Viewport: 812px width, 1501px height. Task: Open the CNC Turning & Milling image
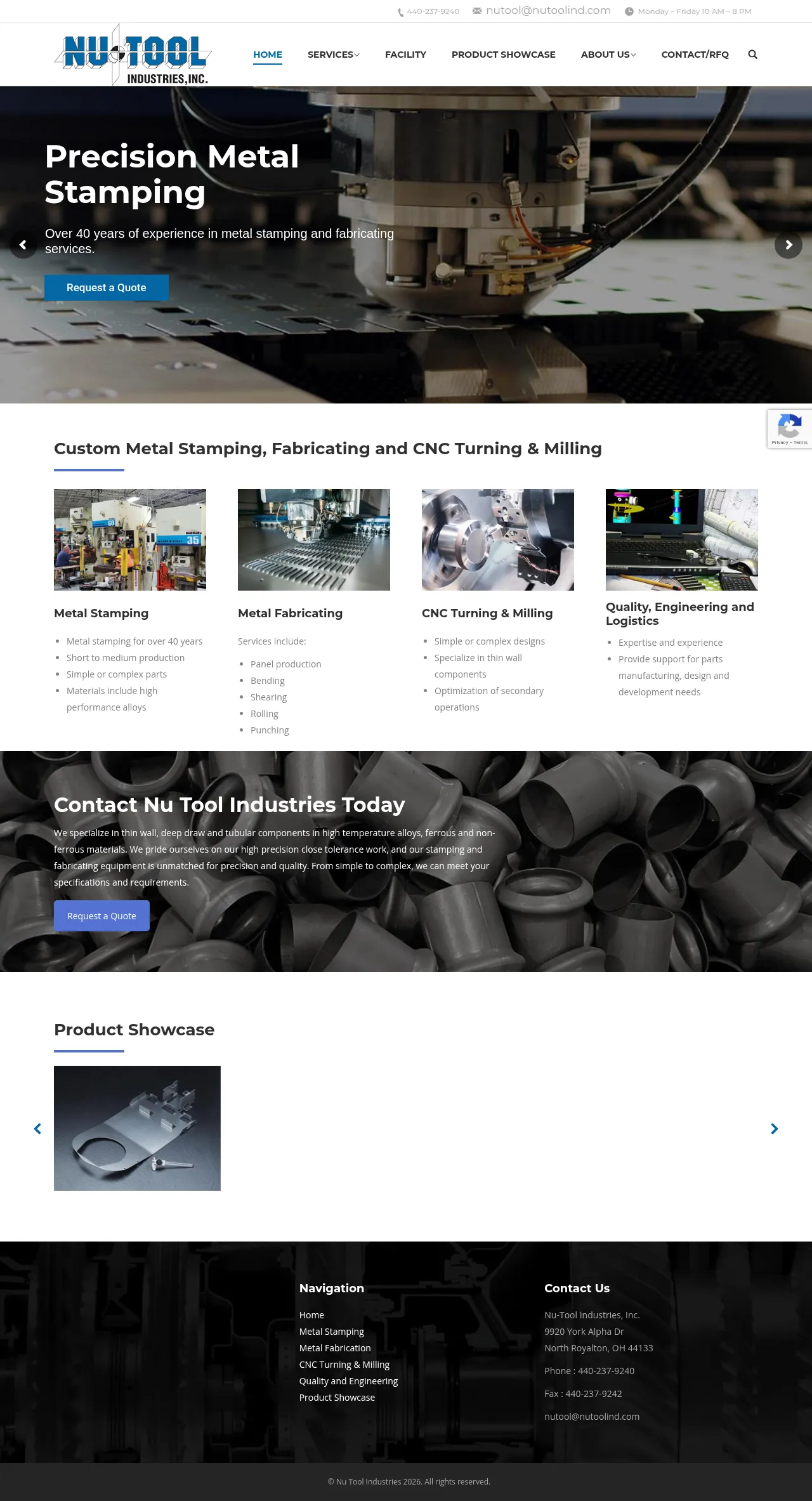point(498,539)
